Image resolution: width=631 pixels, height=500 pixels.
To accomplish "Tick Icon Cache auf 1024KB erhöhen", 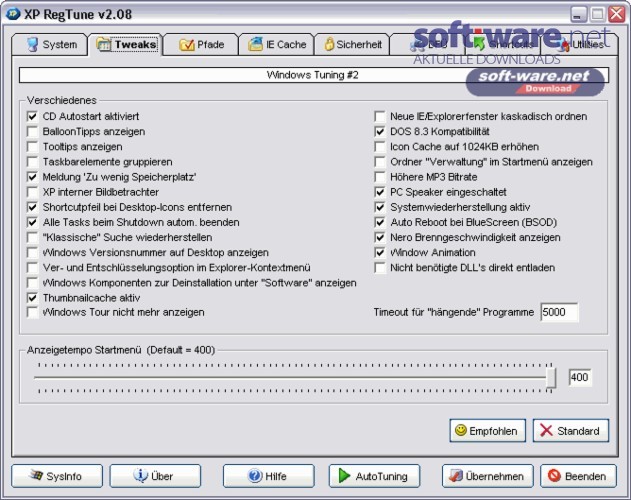I will tap(379, 147).
